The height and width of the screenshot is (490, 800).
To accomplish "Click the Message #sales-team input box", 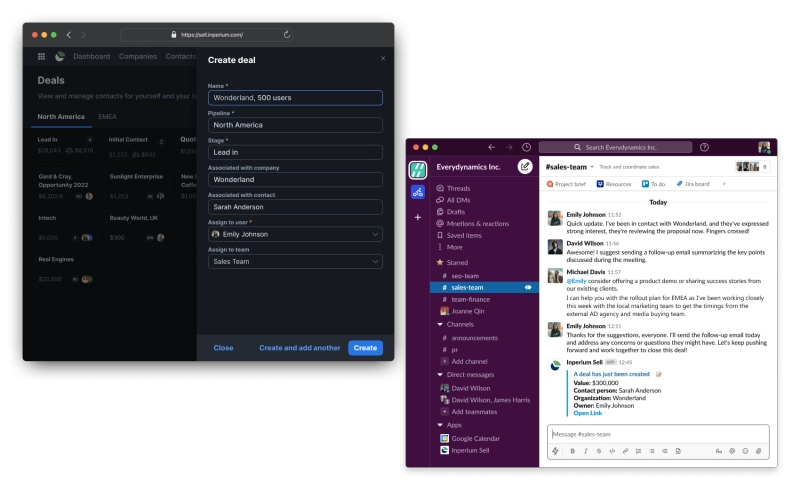I will click(658, 434).
